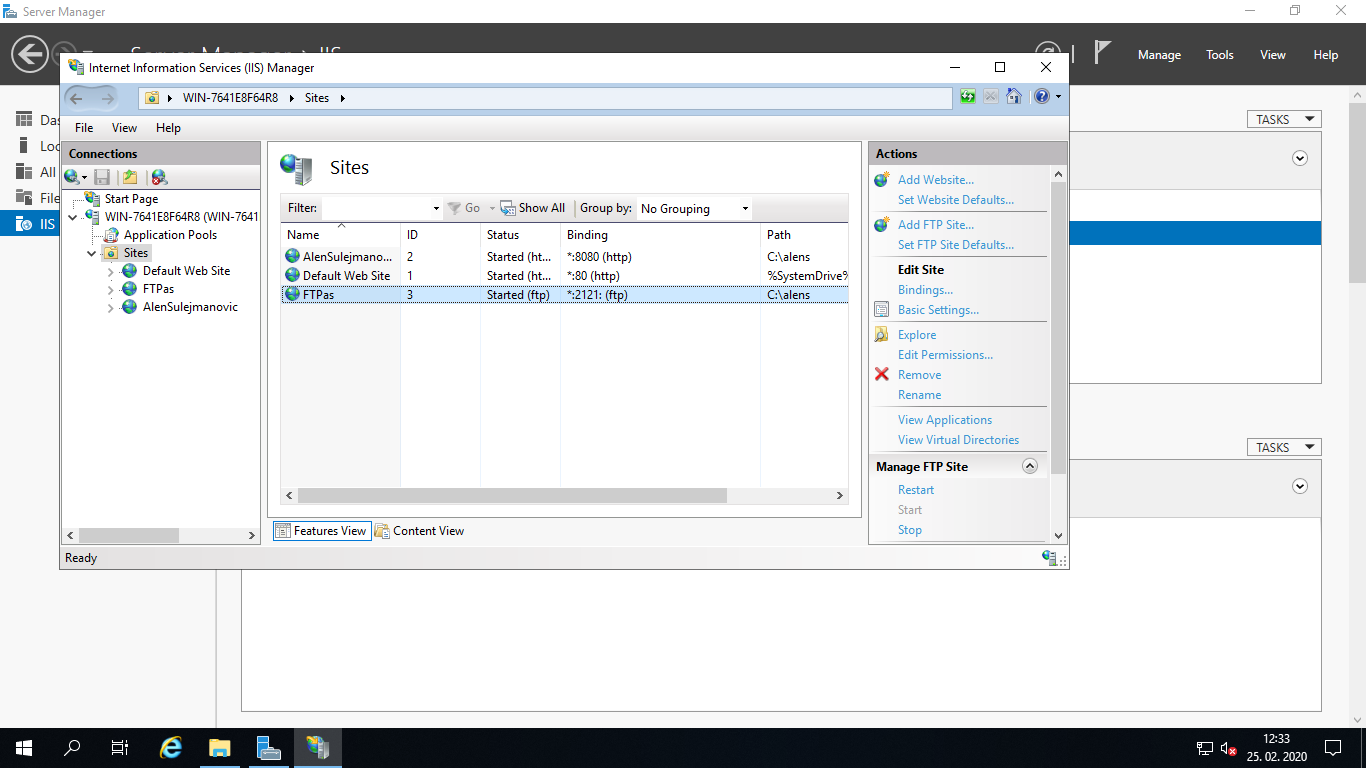Collapse the Manage FTP Site section
The height and width of the screenshot is (768, 1366).
1030,467
